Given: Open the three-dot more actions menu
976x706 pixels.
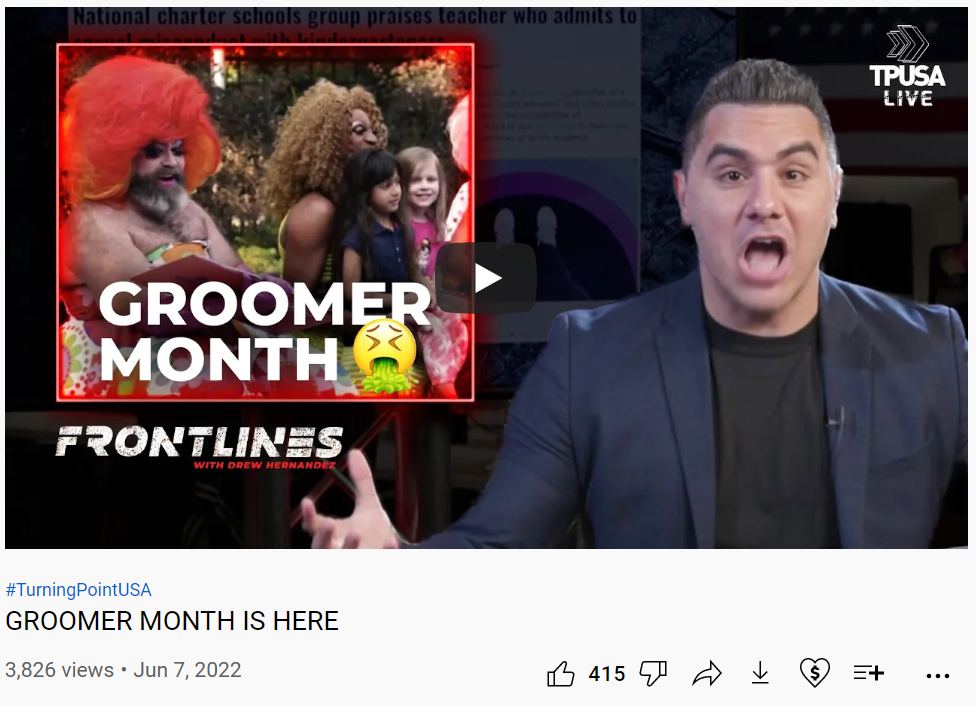Looking at the screenshot, I should pos(937,675).
